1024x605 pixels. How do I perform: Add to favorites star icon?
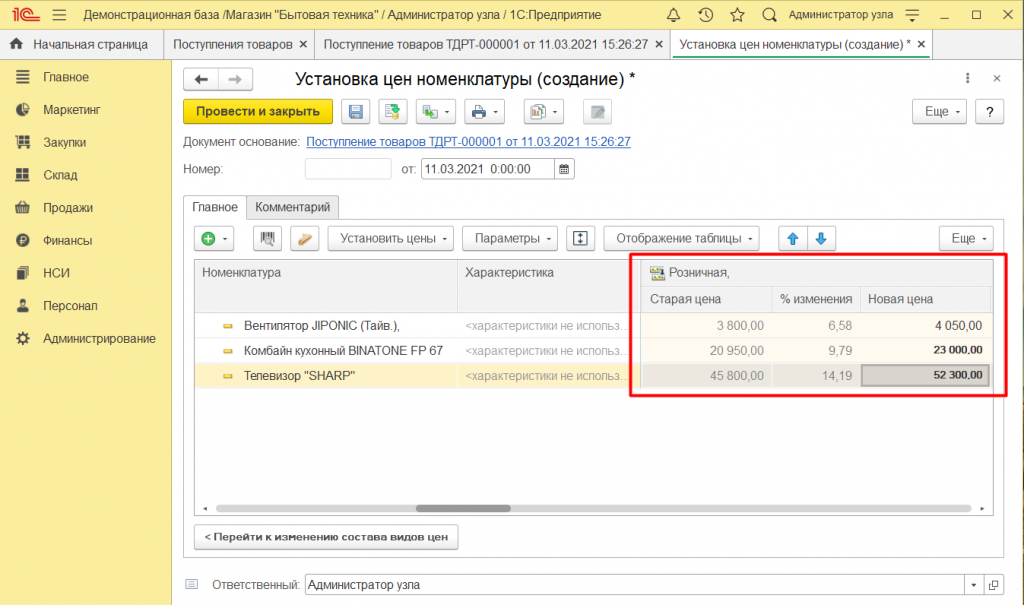point(737,15)
